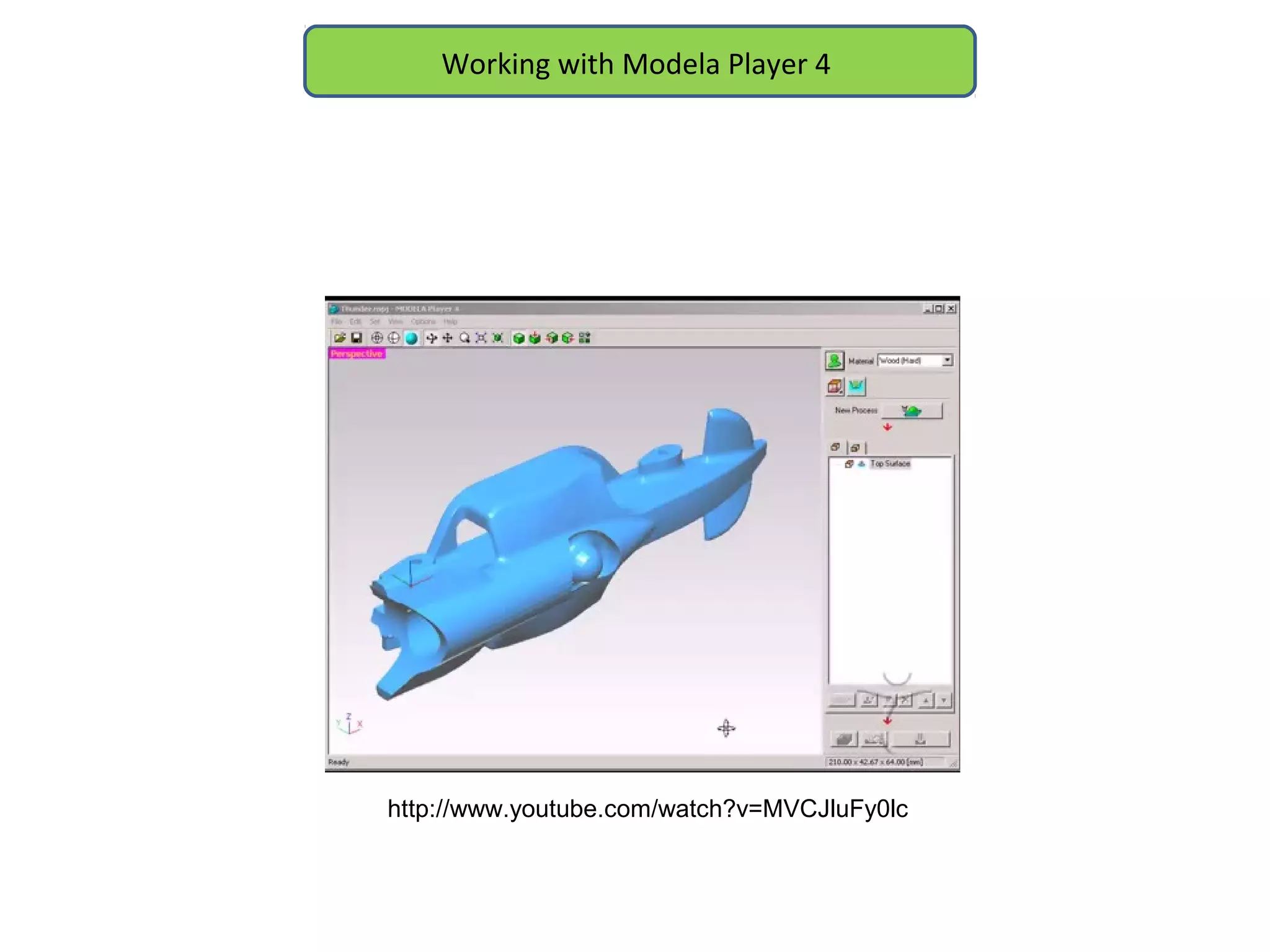Click the start cutting output button
Image resolution: width=1270 pixels, height=952 pixels.
coord(920,739)
